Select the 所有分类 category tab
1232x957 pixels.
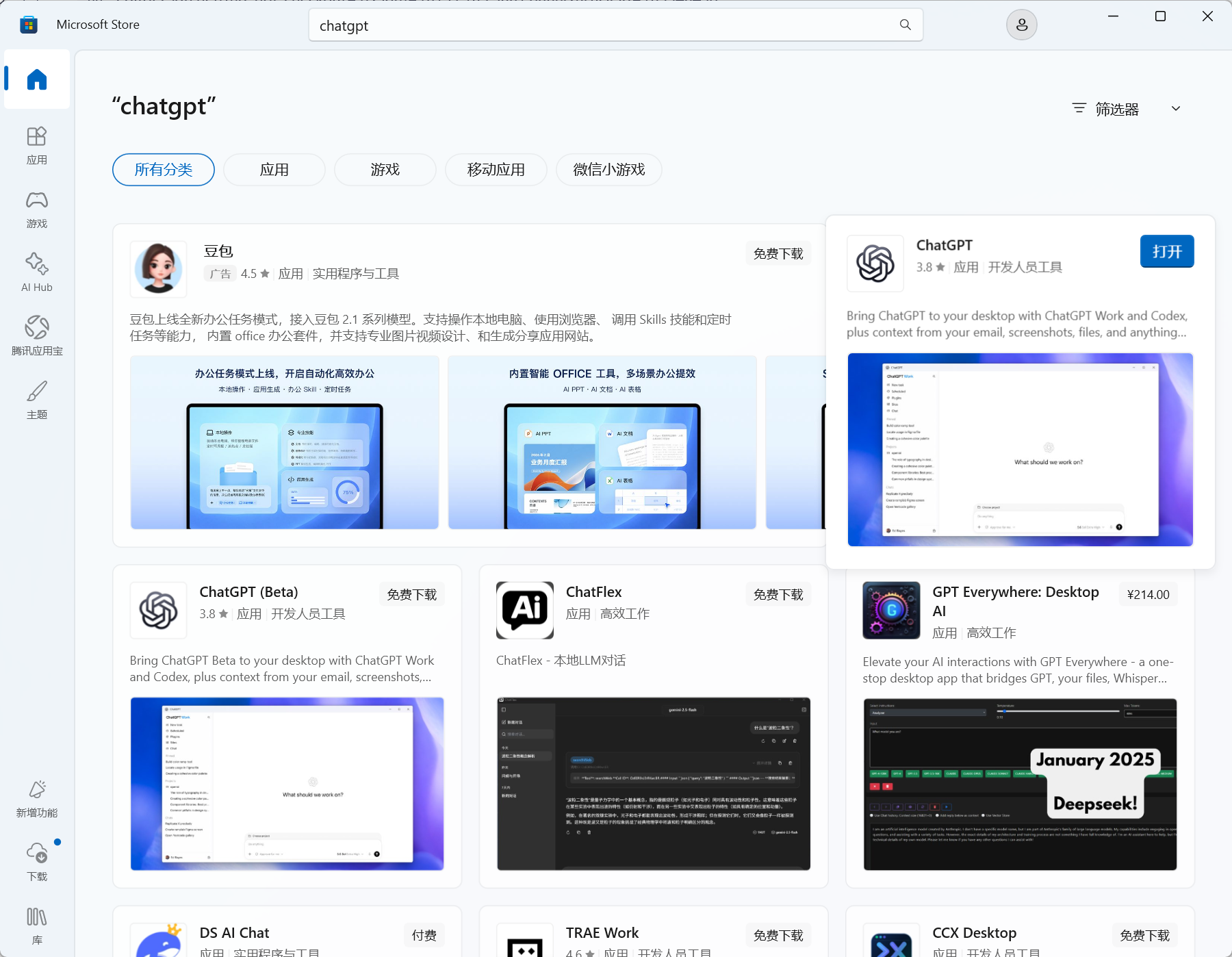click(x=164, y=169)
